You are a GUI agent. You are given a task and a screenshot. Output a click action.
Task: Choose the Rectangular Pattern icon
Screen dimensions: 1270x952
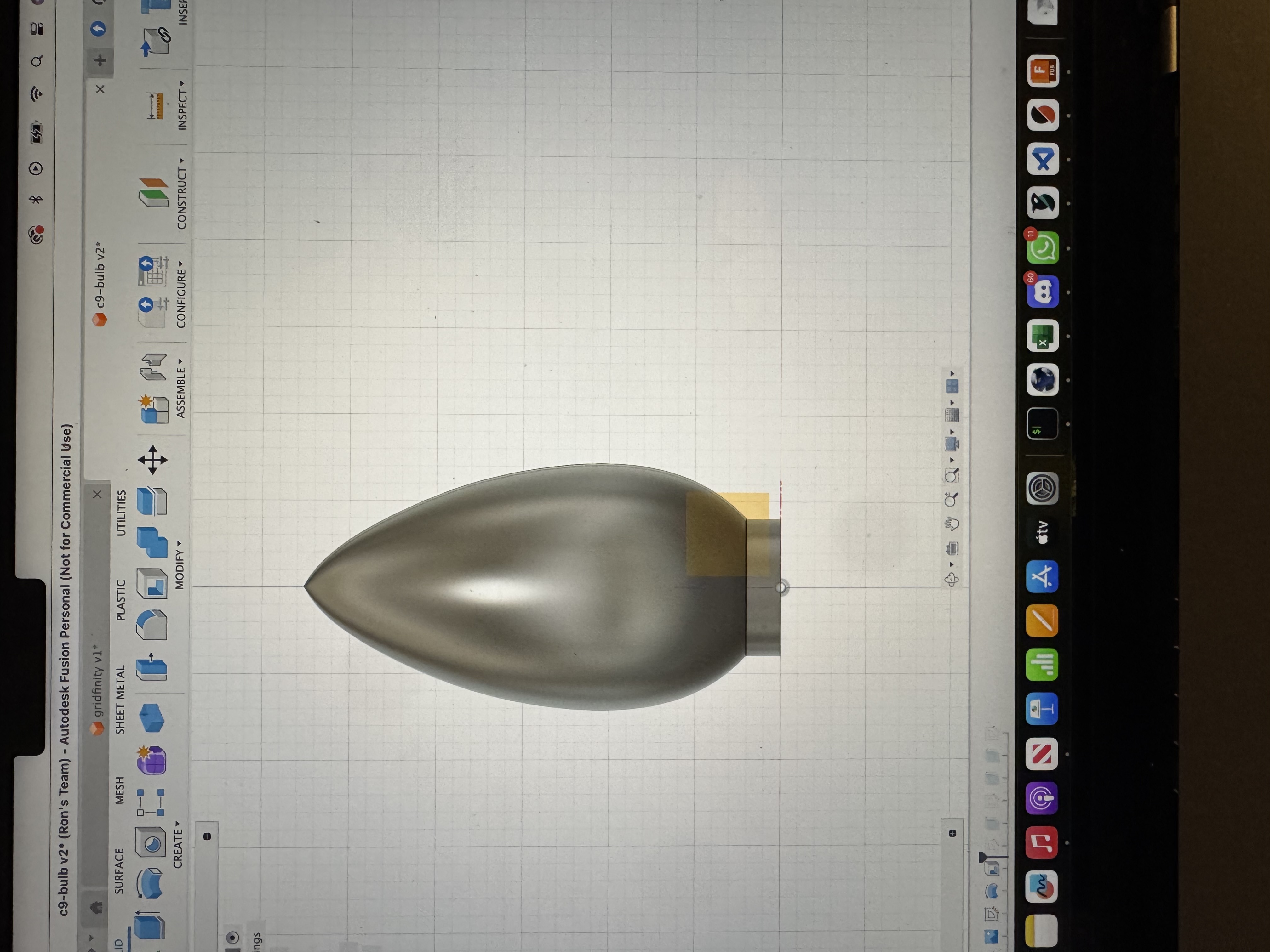[x=151, y=802]
